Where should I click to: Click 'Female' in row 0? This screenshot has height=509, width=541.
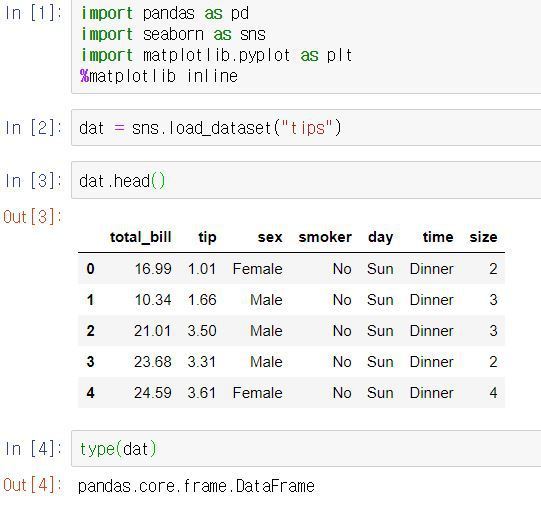pos(257,269)
